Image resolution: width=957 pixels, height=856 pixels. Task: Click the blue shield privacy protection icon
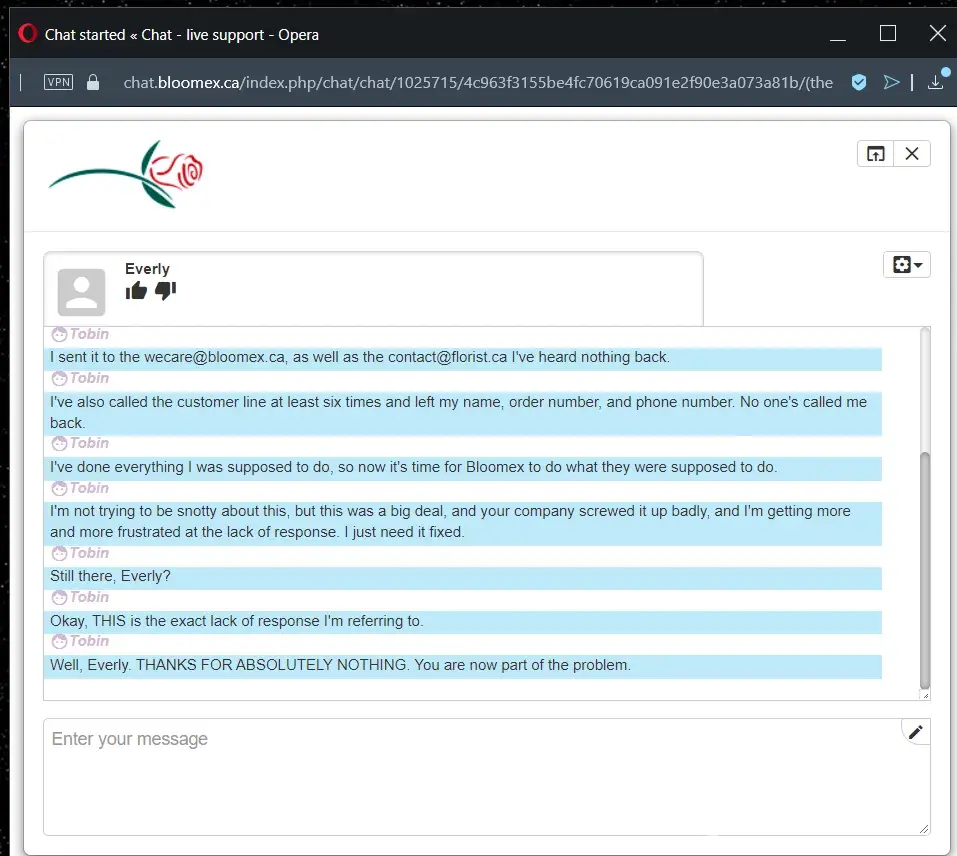pos(858,82)
